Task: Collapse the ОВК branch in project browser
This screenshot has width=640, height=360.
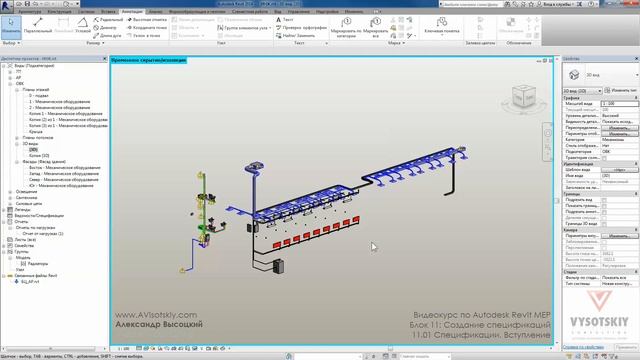Action: tap(10, 84)
